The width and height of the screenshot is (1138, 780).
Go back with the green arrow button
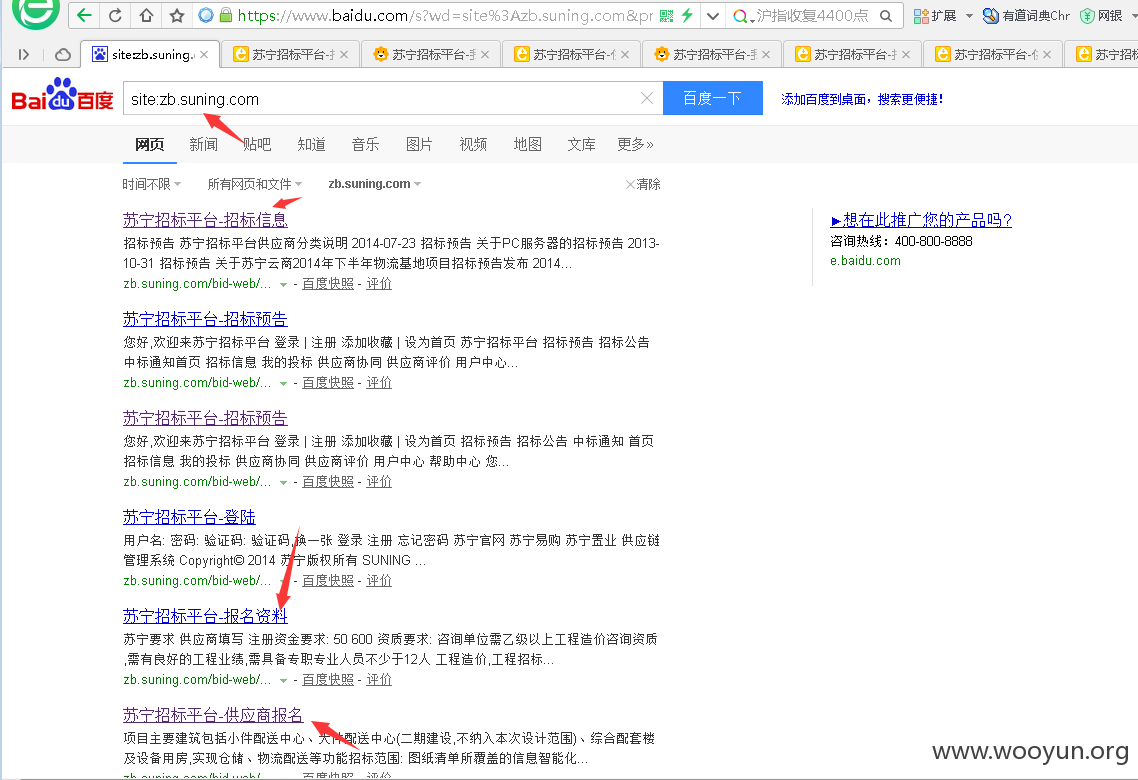[84, 15]
